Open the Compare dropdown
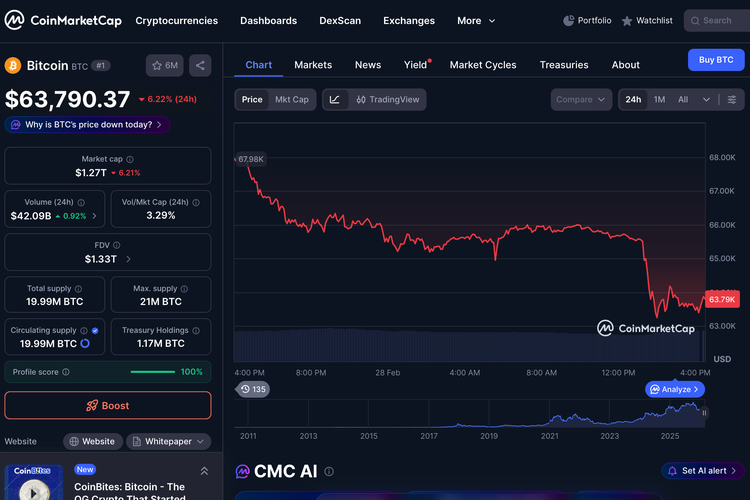The height and width of the screenshot is (500, 750). (581, 100)
